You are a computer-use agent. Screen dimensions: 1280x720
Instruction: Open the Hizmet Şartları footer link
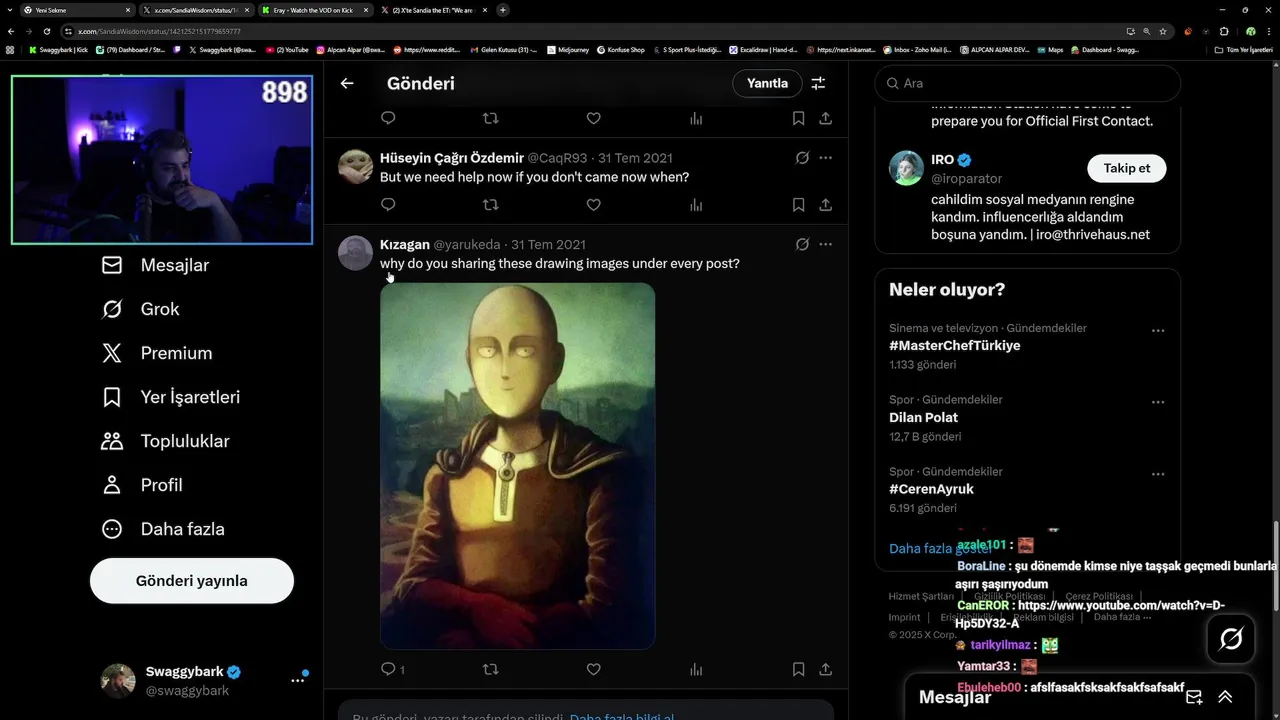[921, 596]
